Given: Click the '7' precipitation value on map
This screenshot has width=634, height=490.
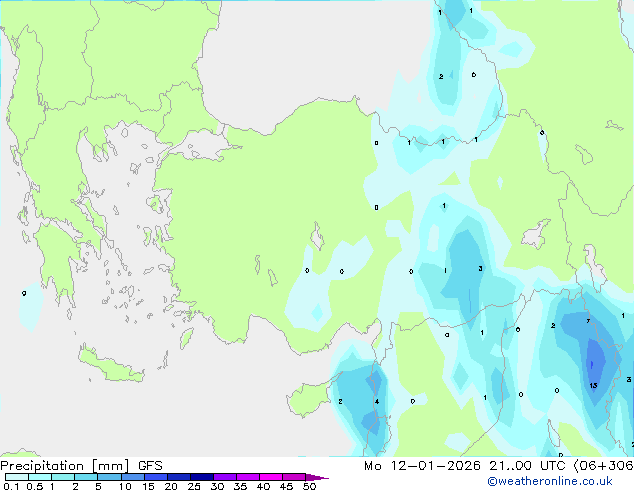Looking at the screenshot, I should click(x=588, y=321).
